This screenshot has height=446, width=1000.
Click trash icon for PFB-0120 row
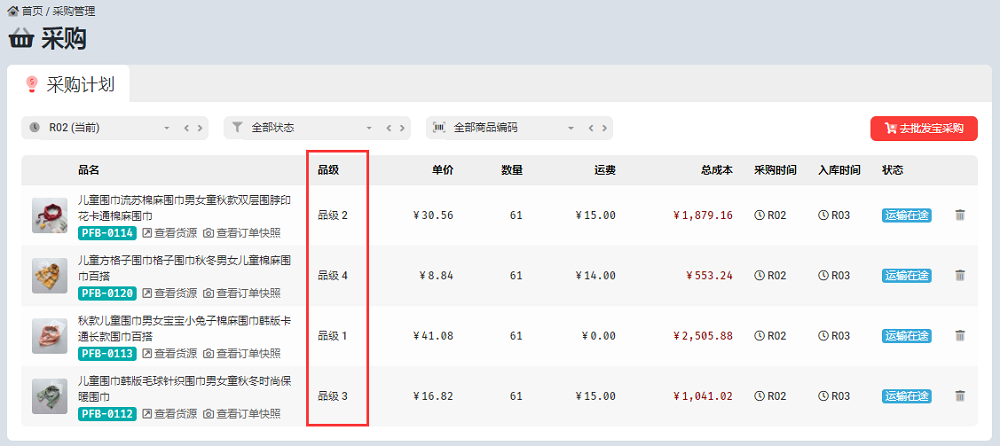[x=960, y=275]
